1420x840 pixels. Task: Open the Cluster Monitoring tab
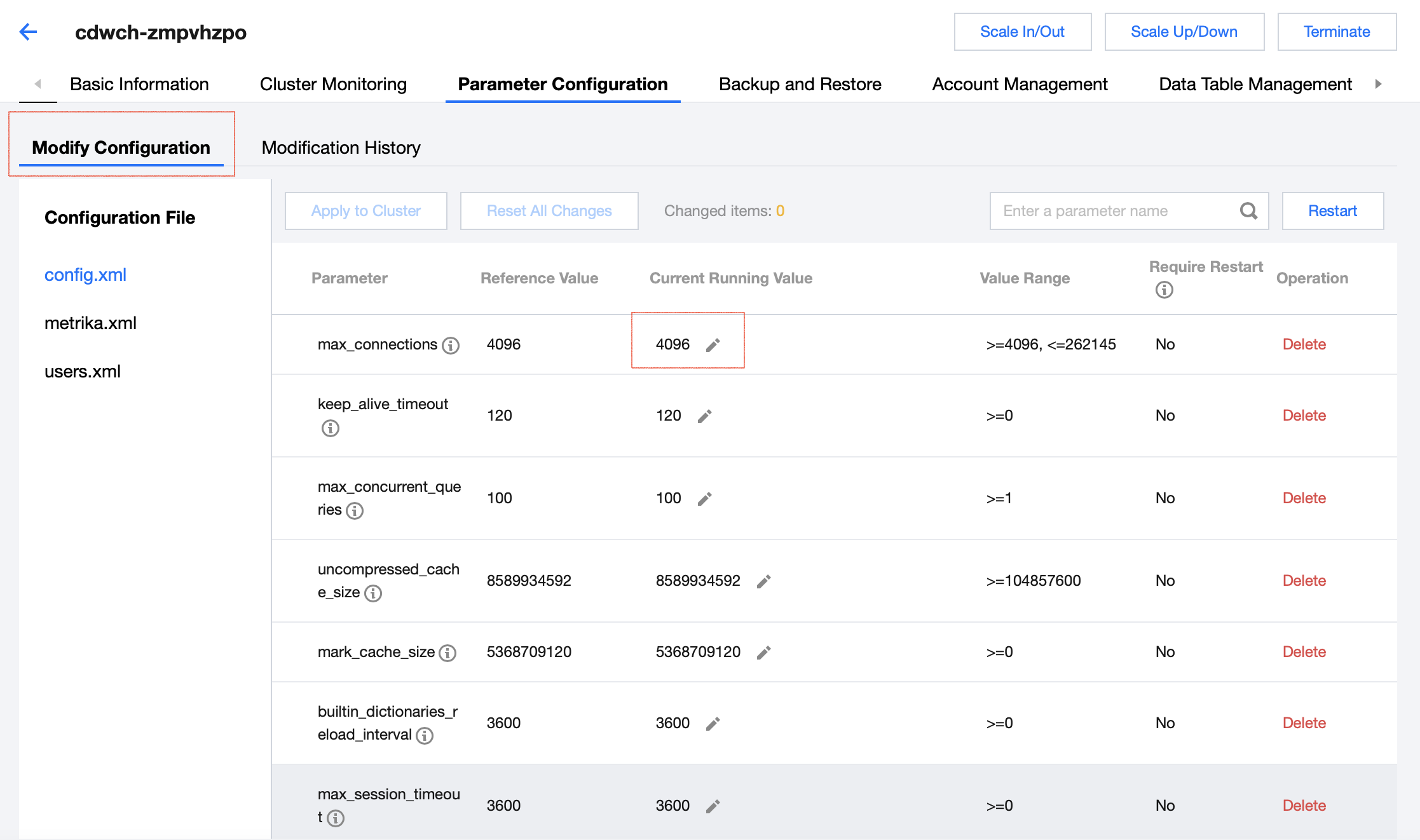pyautogui.click(x=333, y=84)
